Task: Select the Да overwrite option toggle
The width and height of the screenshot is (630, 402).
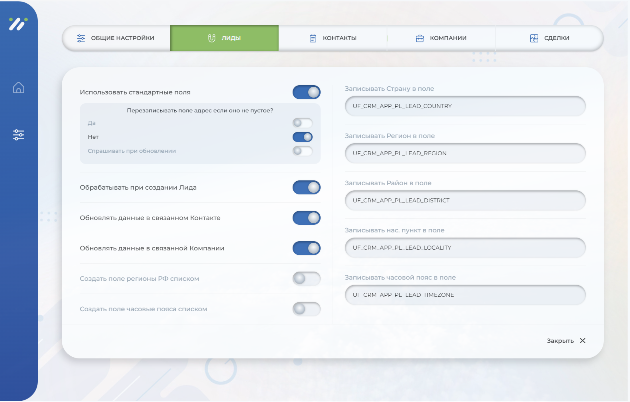Action: click(302, 123)
